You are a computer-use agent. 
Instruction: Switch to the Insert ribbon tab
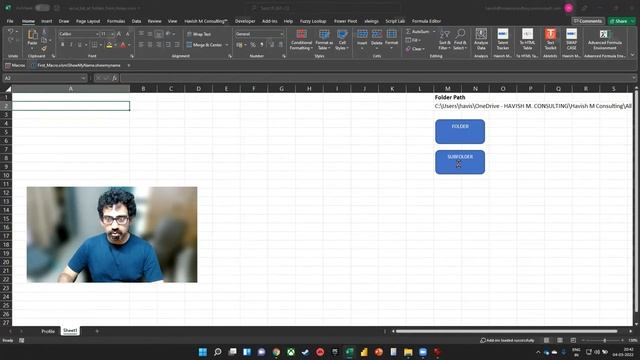47,21
